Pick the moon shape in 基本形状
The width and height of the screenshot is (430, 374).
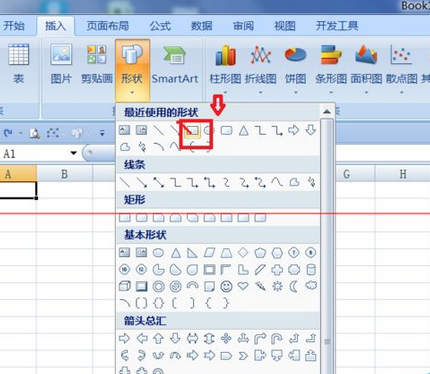294,286
